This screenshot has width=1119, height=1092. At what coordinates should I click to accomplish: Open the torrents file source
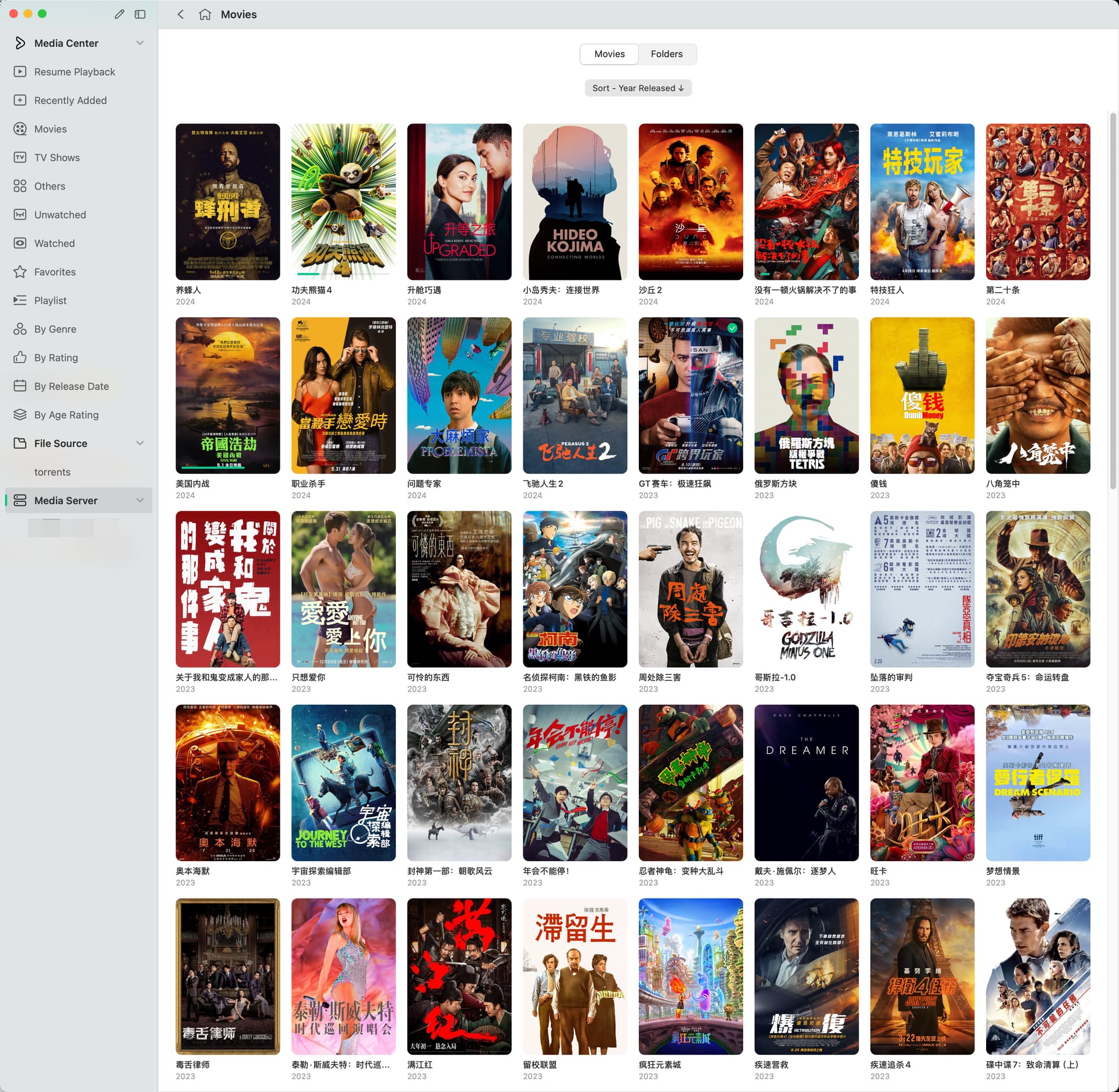tap(52, 472)
